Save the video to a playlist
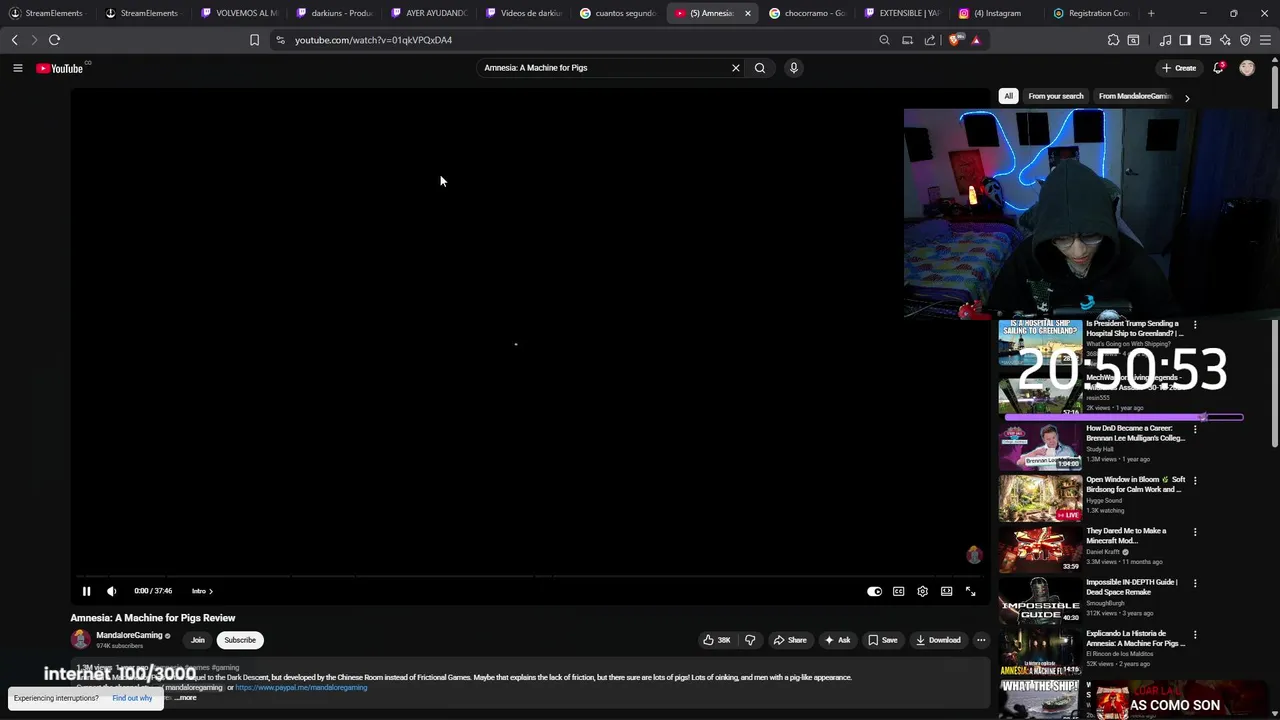The height and width of the screenshot is (720, 1280). point(882,640)
